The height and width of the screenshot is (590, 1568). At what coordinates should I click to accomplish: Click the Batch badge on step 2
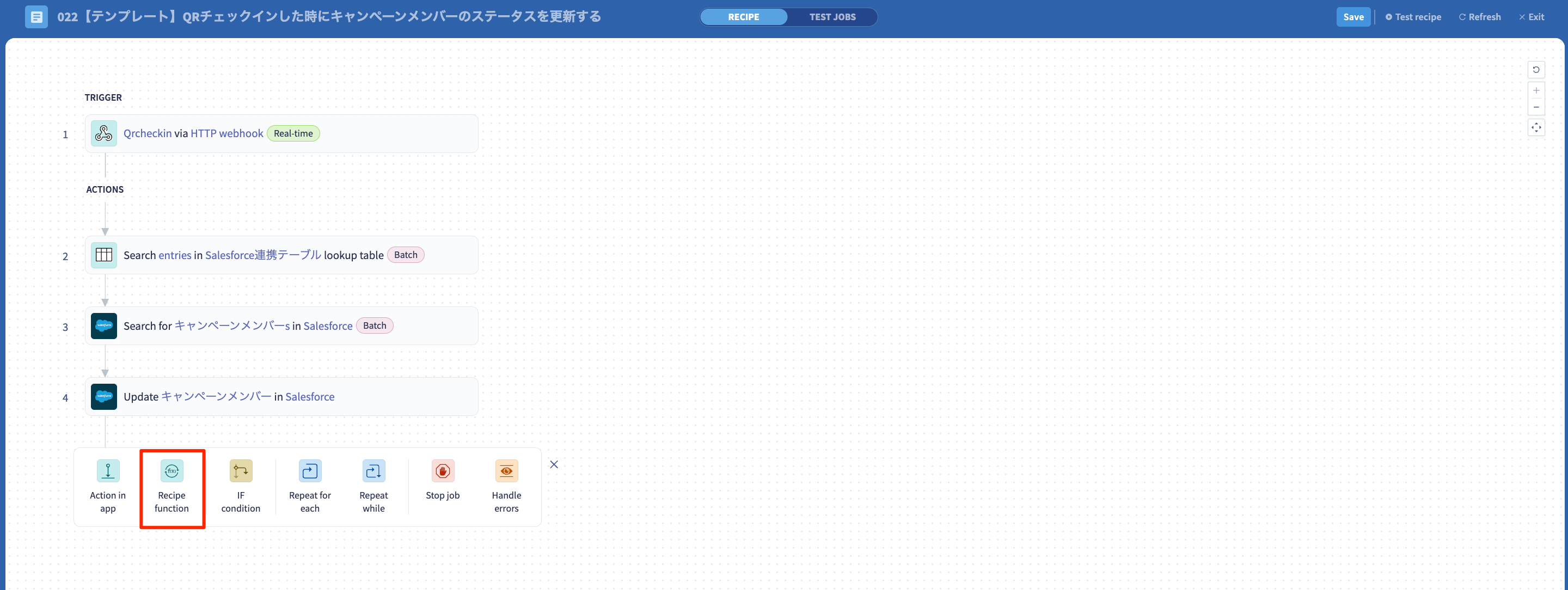point(406,255)
